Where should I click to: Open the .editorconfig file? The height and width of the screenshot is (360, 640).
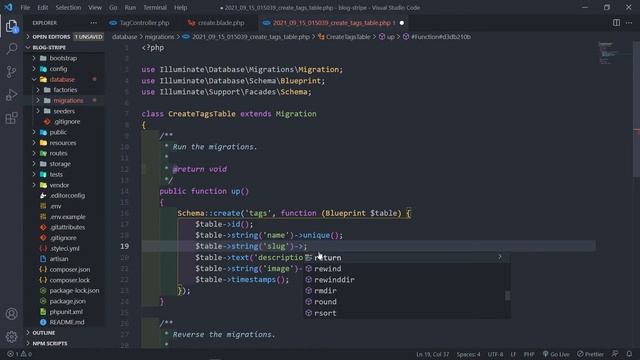(x=65, y=196)
